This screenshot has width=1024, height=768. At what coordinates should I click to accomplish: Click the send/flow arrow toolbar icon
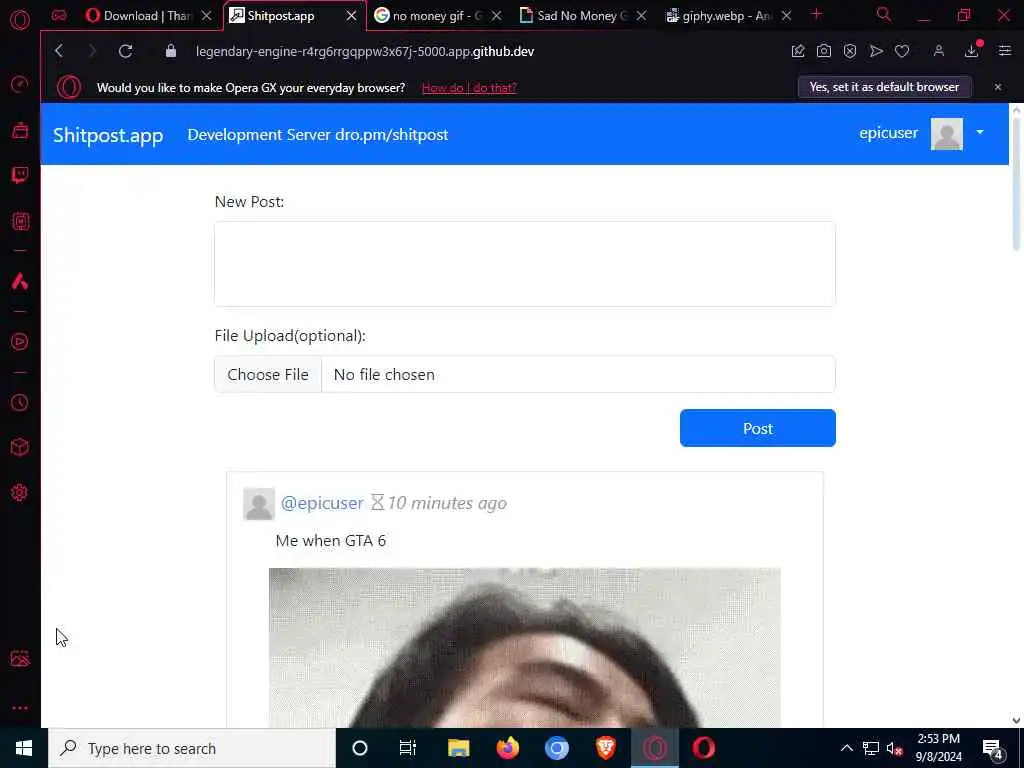[876, 51]
